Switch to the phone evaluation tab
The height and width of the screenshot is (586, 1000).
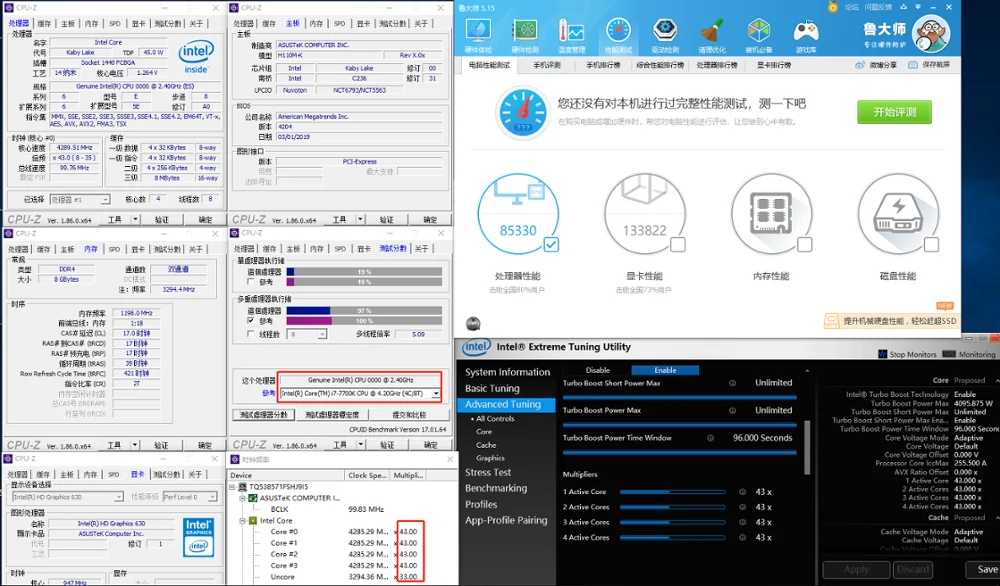coord(546,65)
